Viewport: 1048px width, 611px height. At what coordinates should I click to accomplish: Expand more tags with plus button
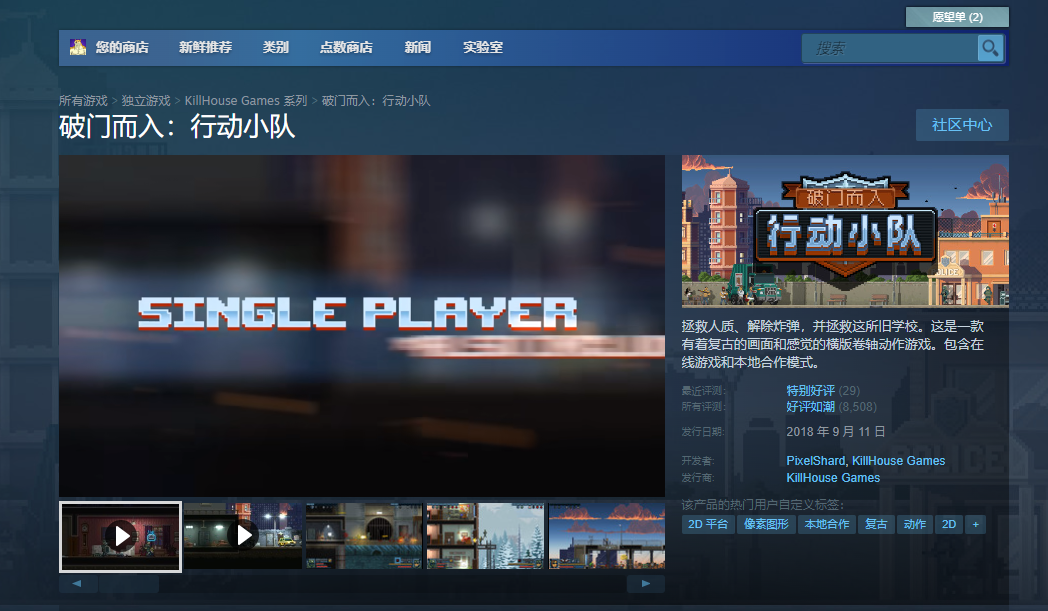click(975, 524)
